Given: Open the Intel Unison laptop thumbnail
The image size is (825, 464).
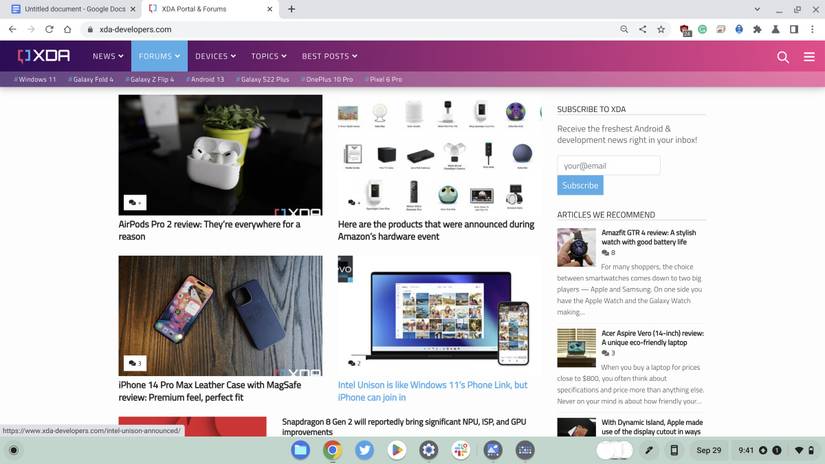Looking at the screenshot, I should [440, 315].
